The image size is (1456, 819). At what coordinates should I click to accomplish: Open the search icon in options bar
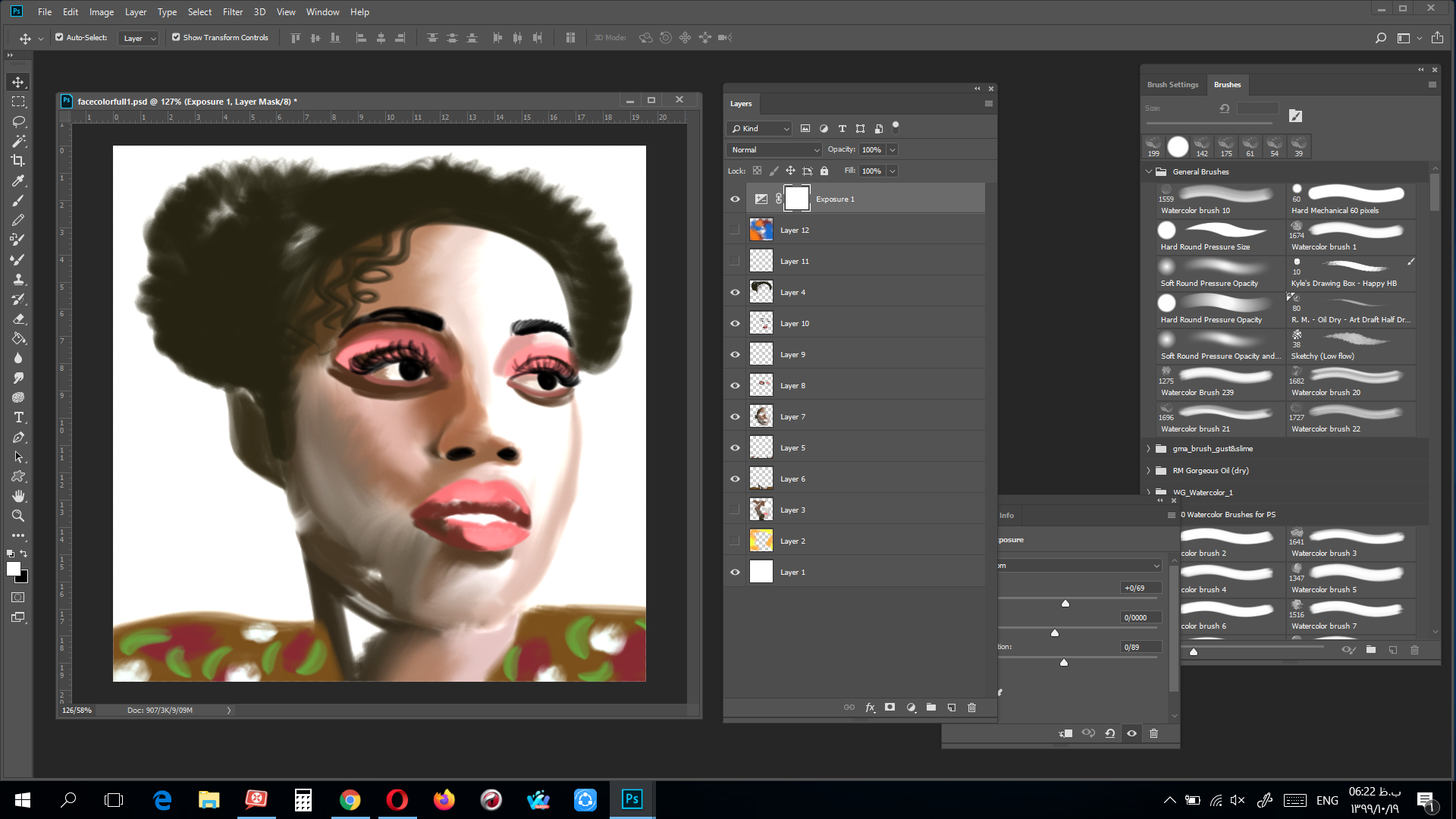coord(1380,38)
